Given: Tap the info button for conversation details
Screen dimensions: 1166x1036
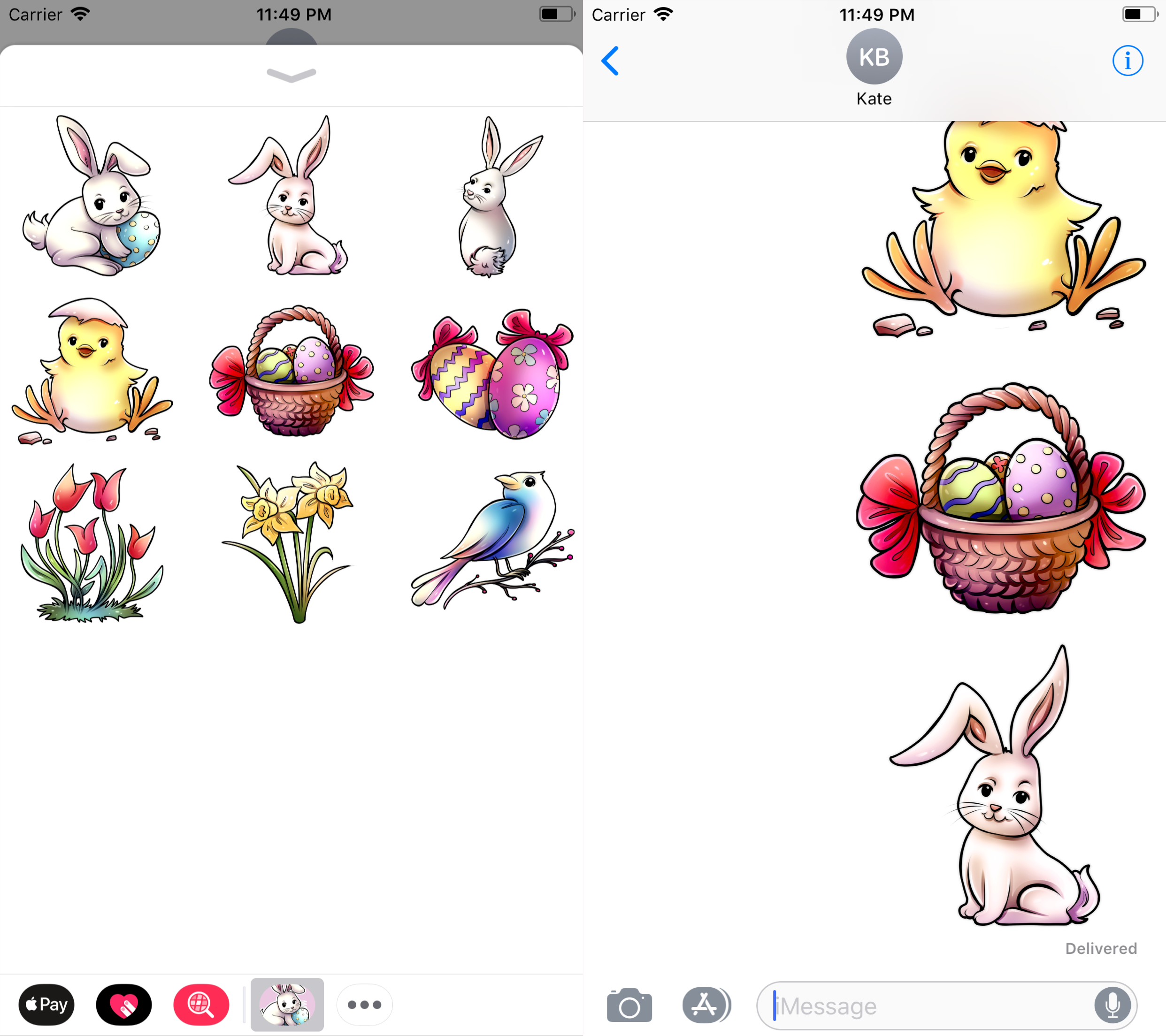Looking at the screenshot, I should (1128, 60).
